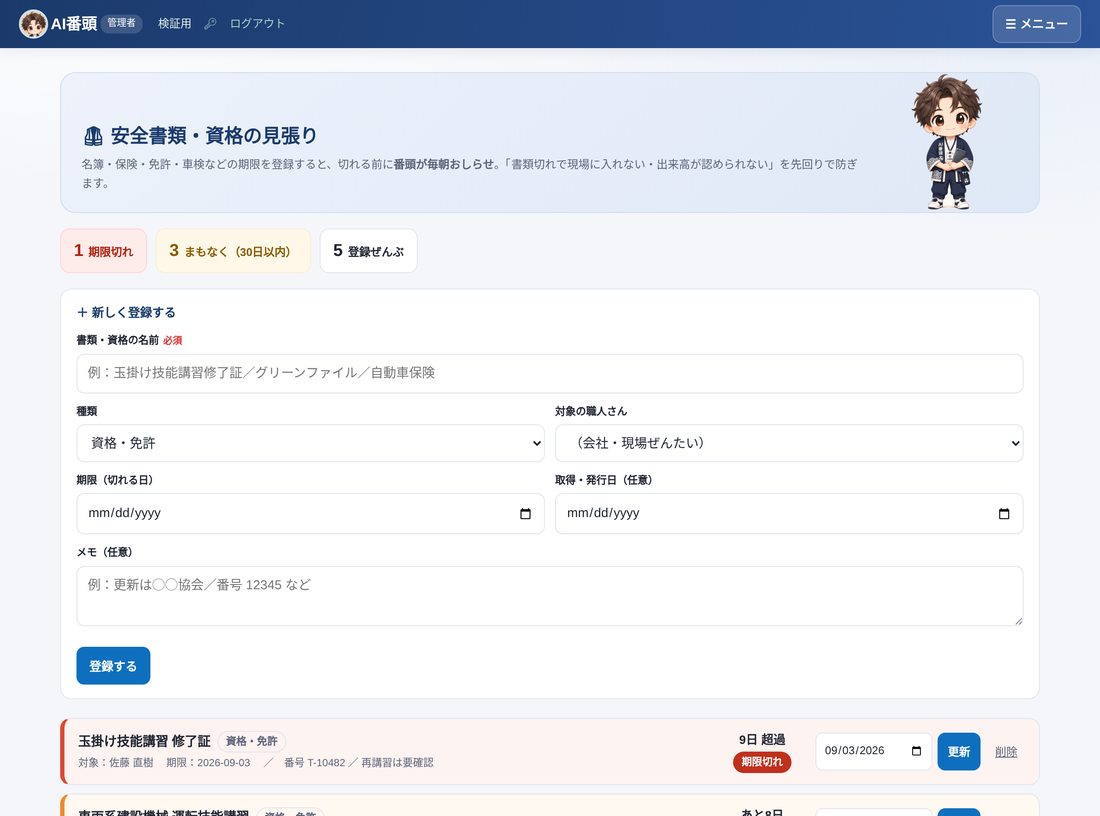Screen dimensions: 1100x816
Task: Open the メニュー hamburger button
Action: [1036, 24]
